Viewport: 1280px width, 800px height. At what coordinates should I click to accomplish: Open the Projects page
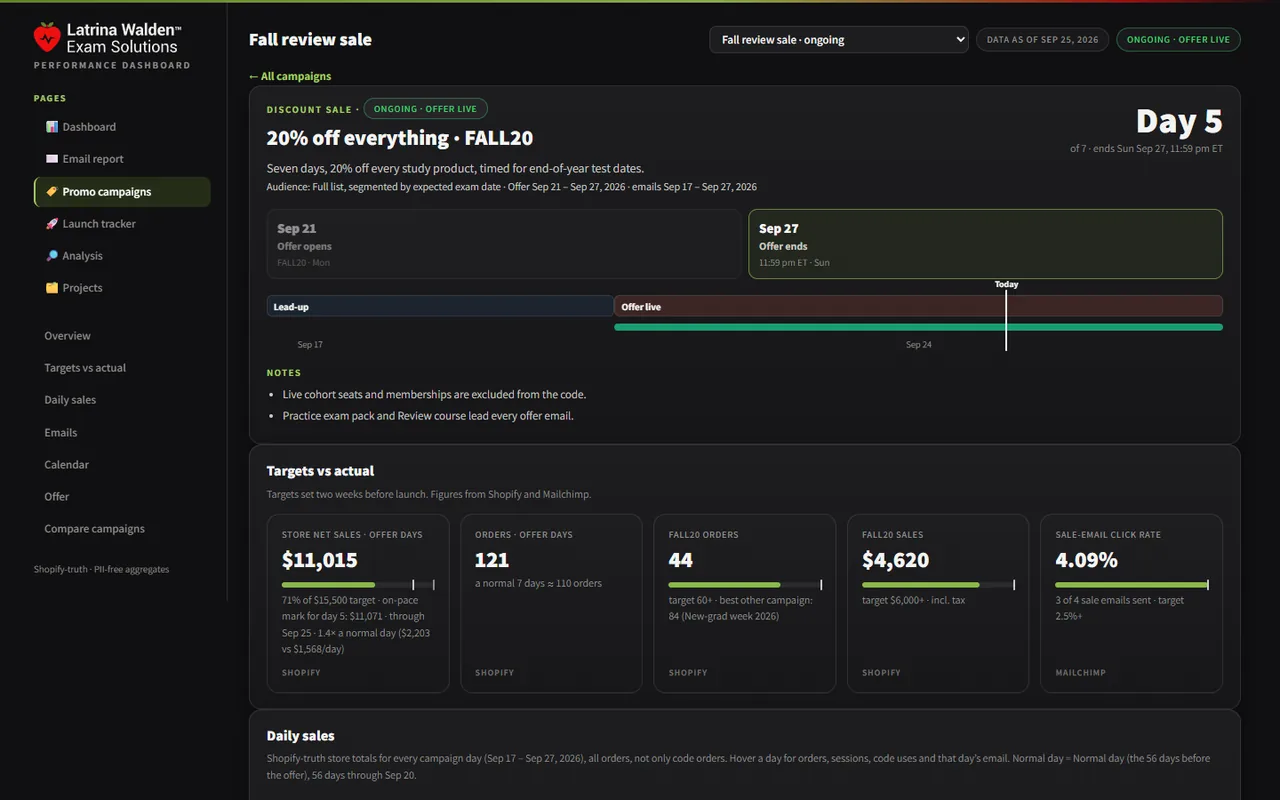pos(122,288)
